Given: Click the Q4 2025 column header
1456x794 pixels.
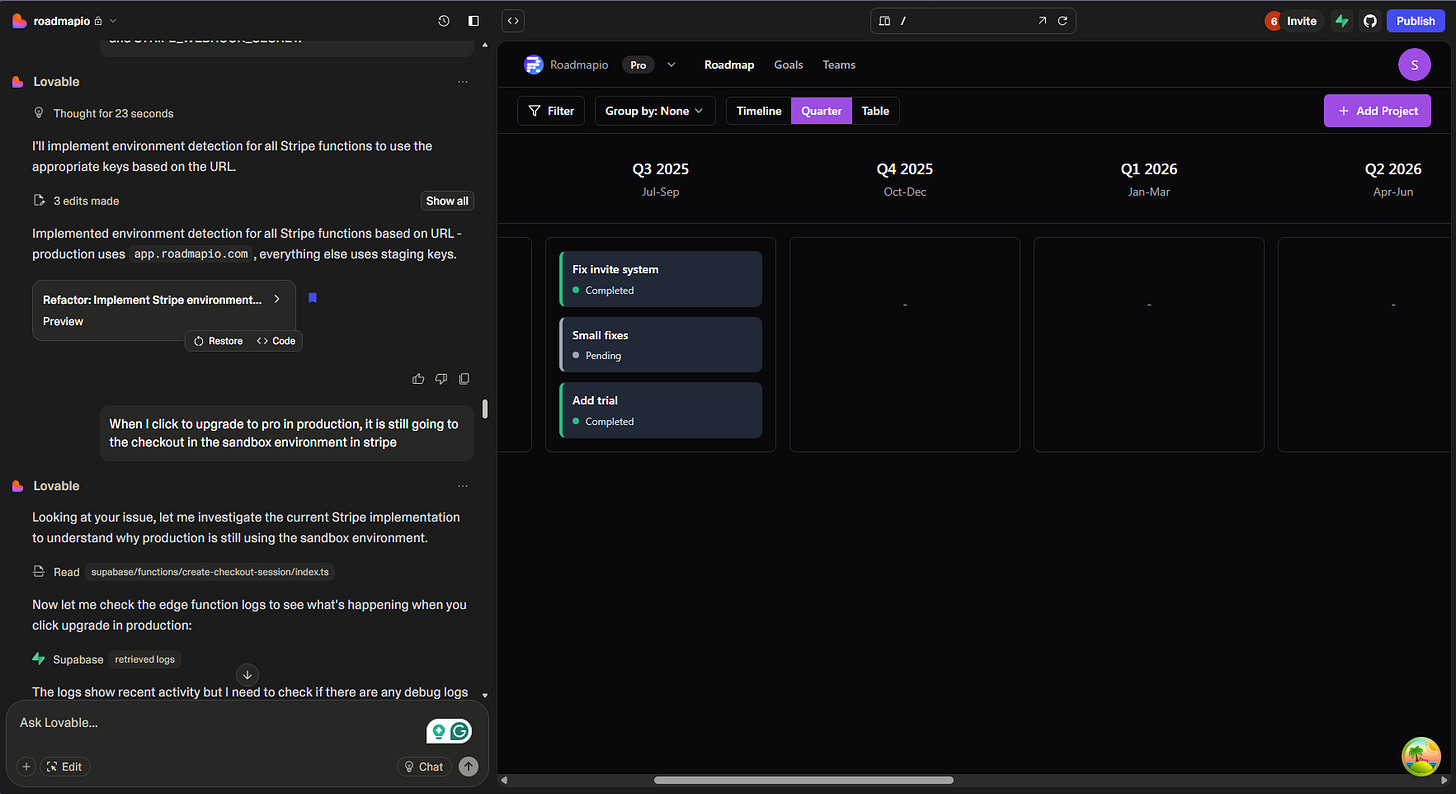Looking at the screenshot, I should 905,178.
